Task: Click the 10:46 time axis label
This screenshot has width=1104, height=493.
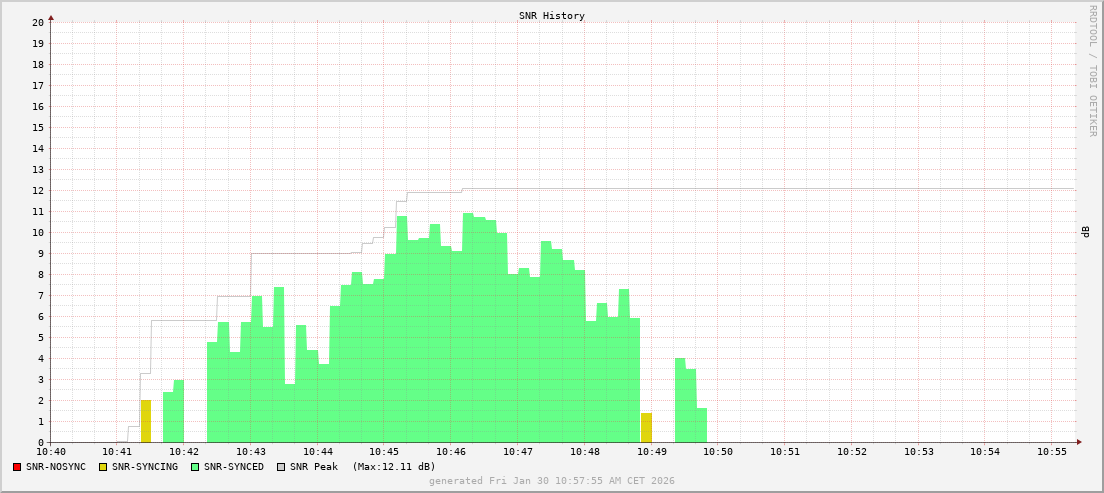Action: click(451, 452)
